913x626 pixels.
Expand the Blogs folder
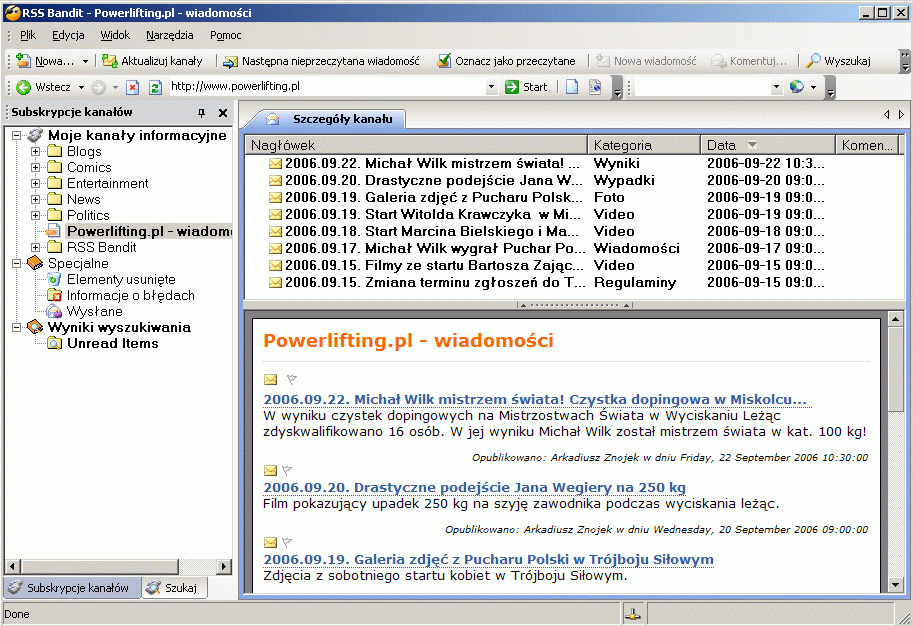pos(36,151)
